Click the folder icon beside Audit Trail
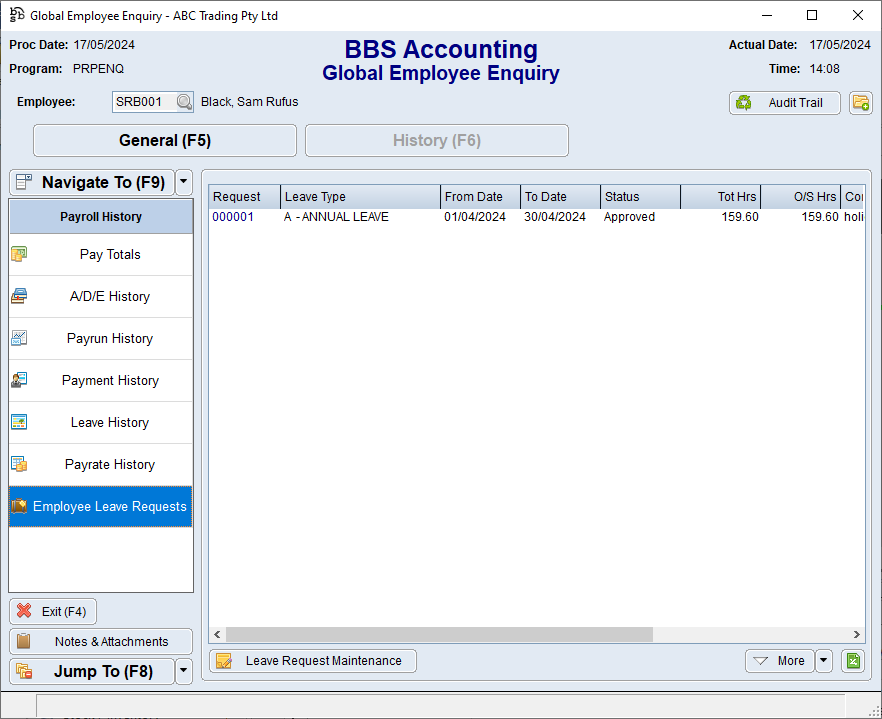 tap(860, 103)
